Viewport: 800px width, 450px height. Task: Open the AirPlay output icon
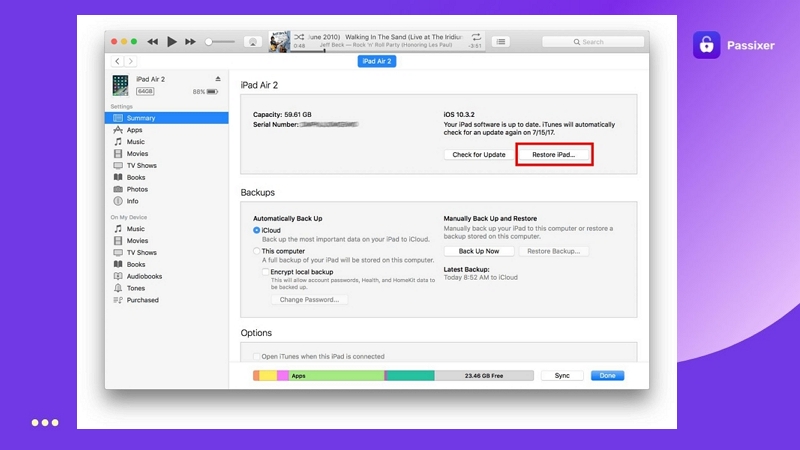[253, 42]
